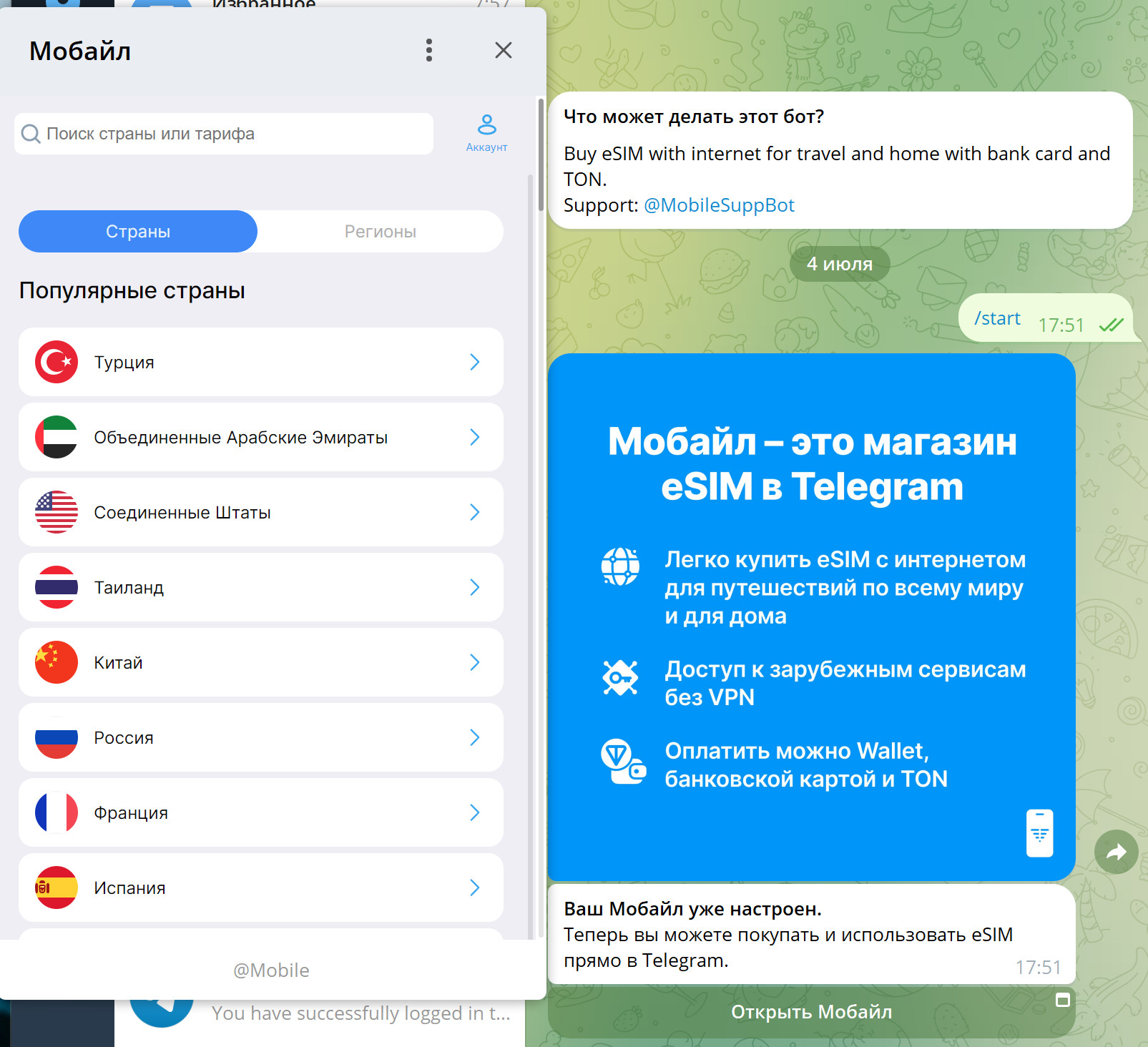Expand the Объединенные Арабские Эмираты chevron
Screen dimensions: 1148x1047
(x=474, y=437)
